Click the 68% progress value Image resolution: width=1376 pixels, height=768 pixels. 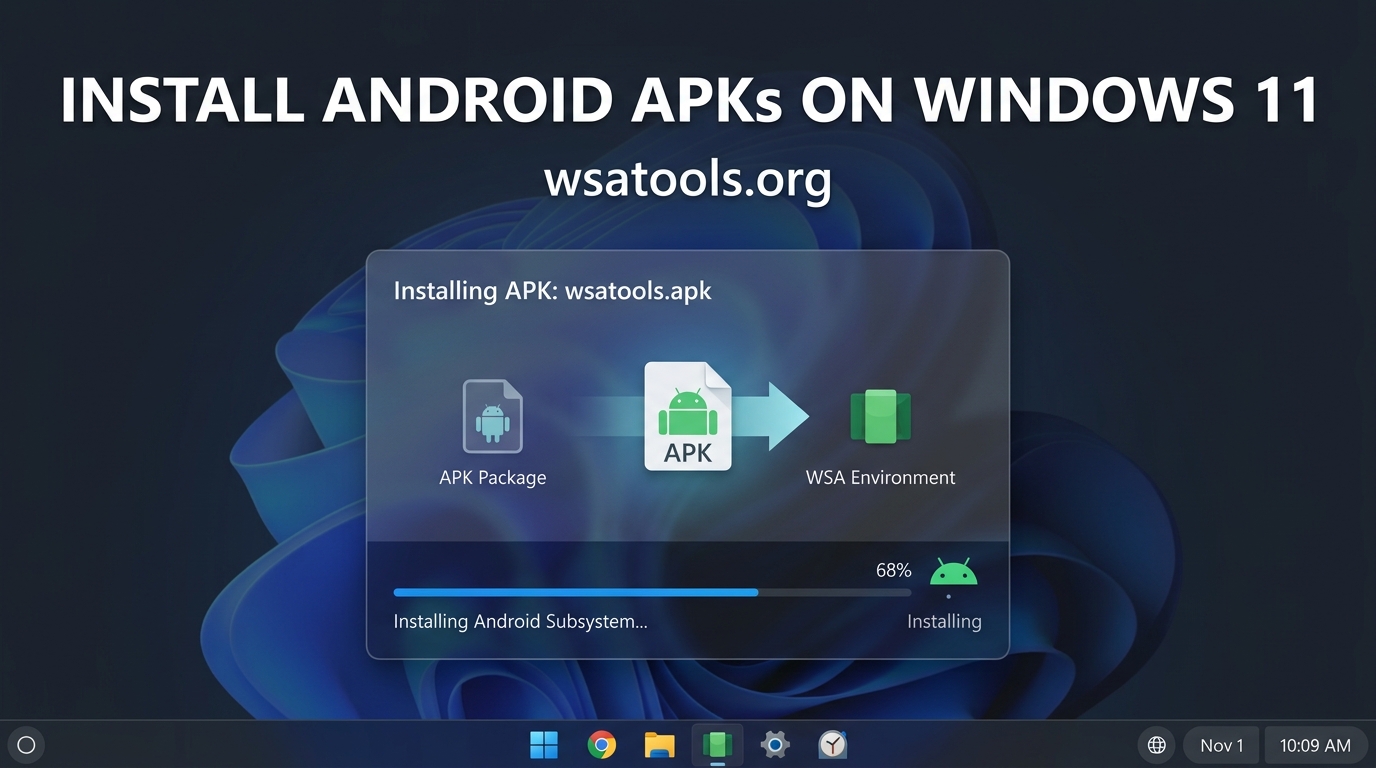893,570
